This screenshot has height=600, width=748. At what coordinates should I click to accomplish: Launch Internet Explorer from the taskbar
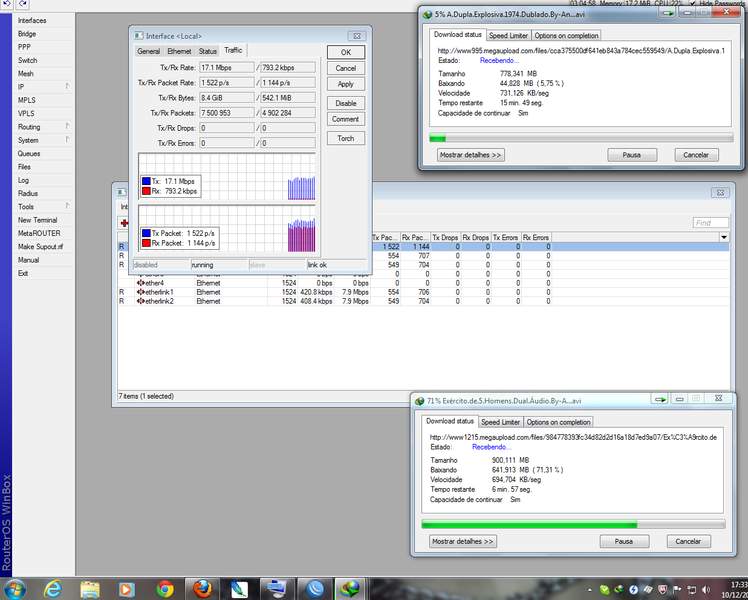pyautogui.click(x=52, y=590)
